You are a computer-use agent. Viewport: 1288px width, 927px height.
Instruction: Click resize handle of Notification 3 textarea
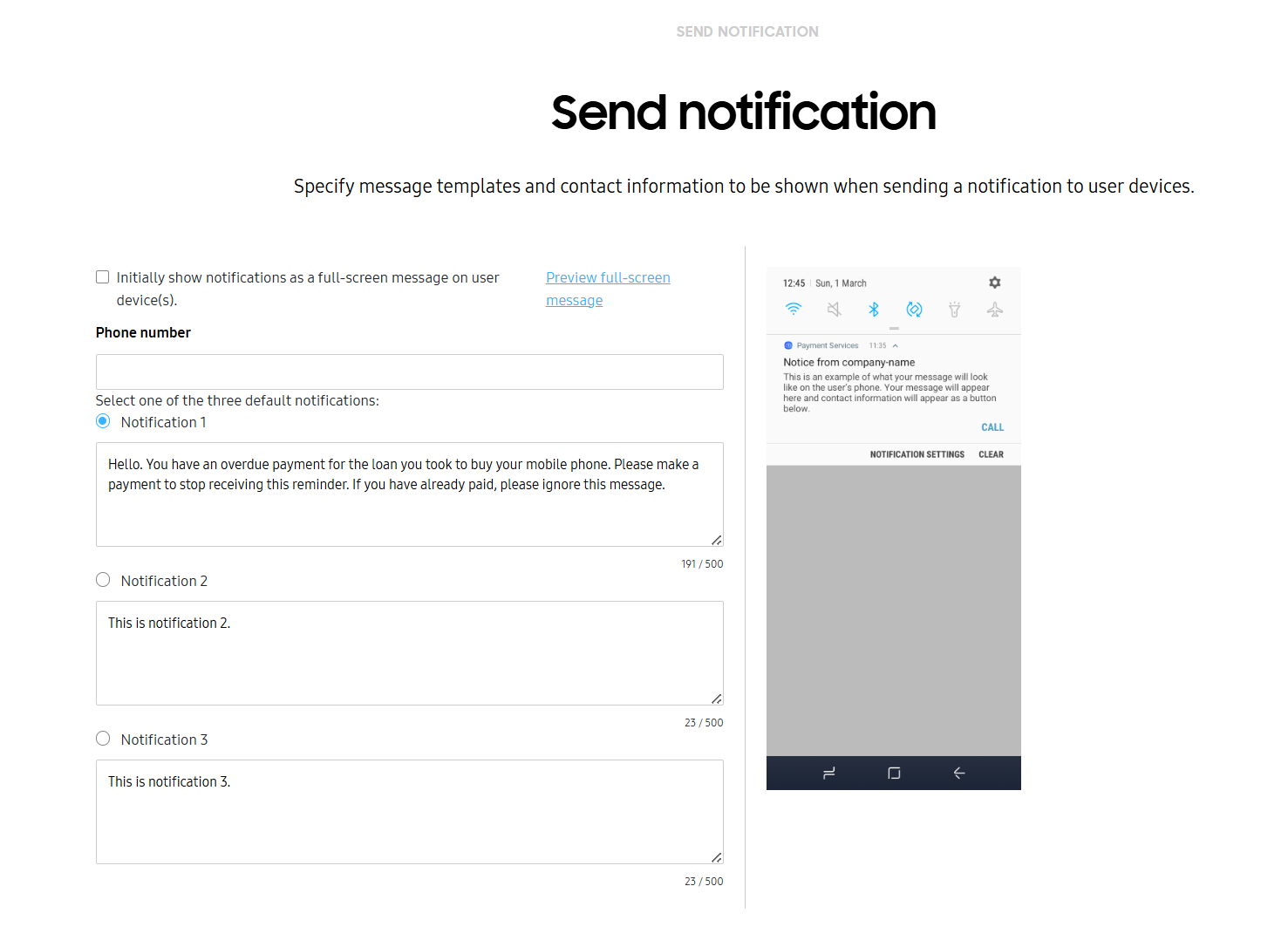[x=717, y=857]
